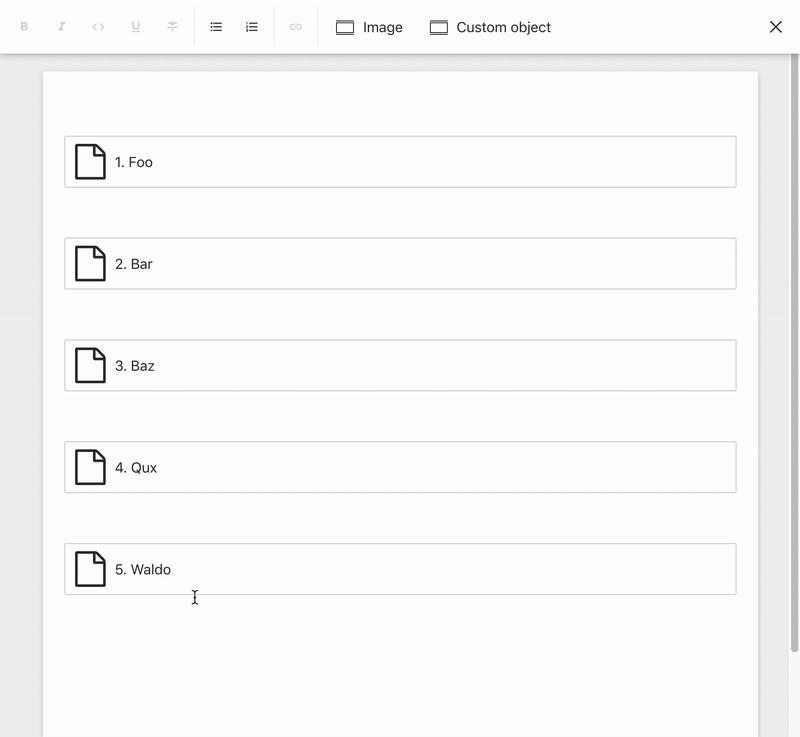Image resolution: width=800 pixels, height=737 pixels.
Task: Apply strikethrough formatting
Action: pos(173,27)
